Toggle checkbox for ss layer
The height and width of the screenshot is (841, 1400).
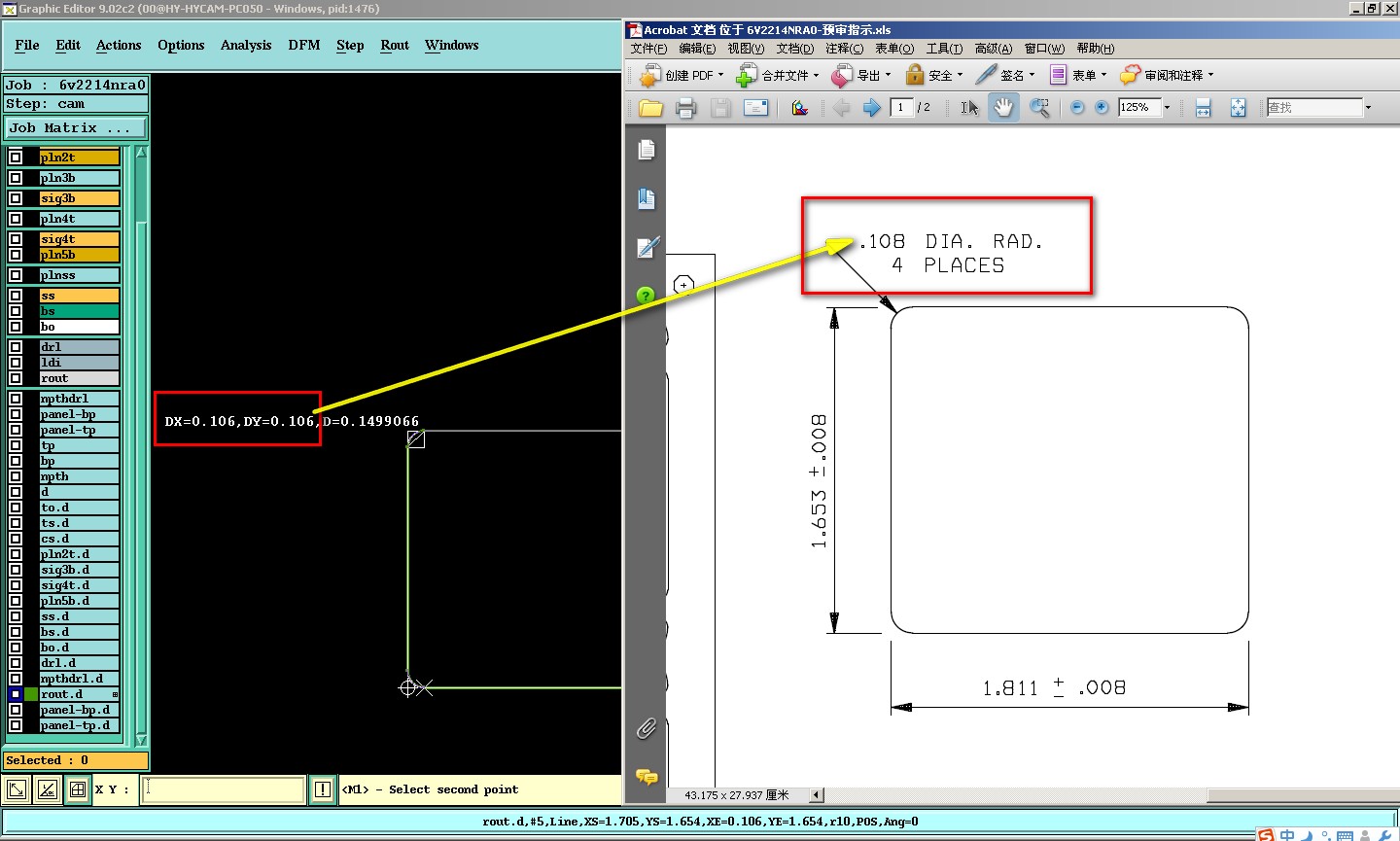[x=16, y=296]
